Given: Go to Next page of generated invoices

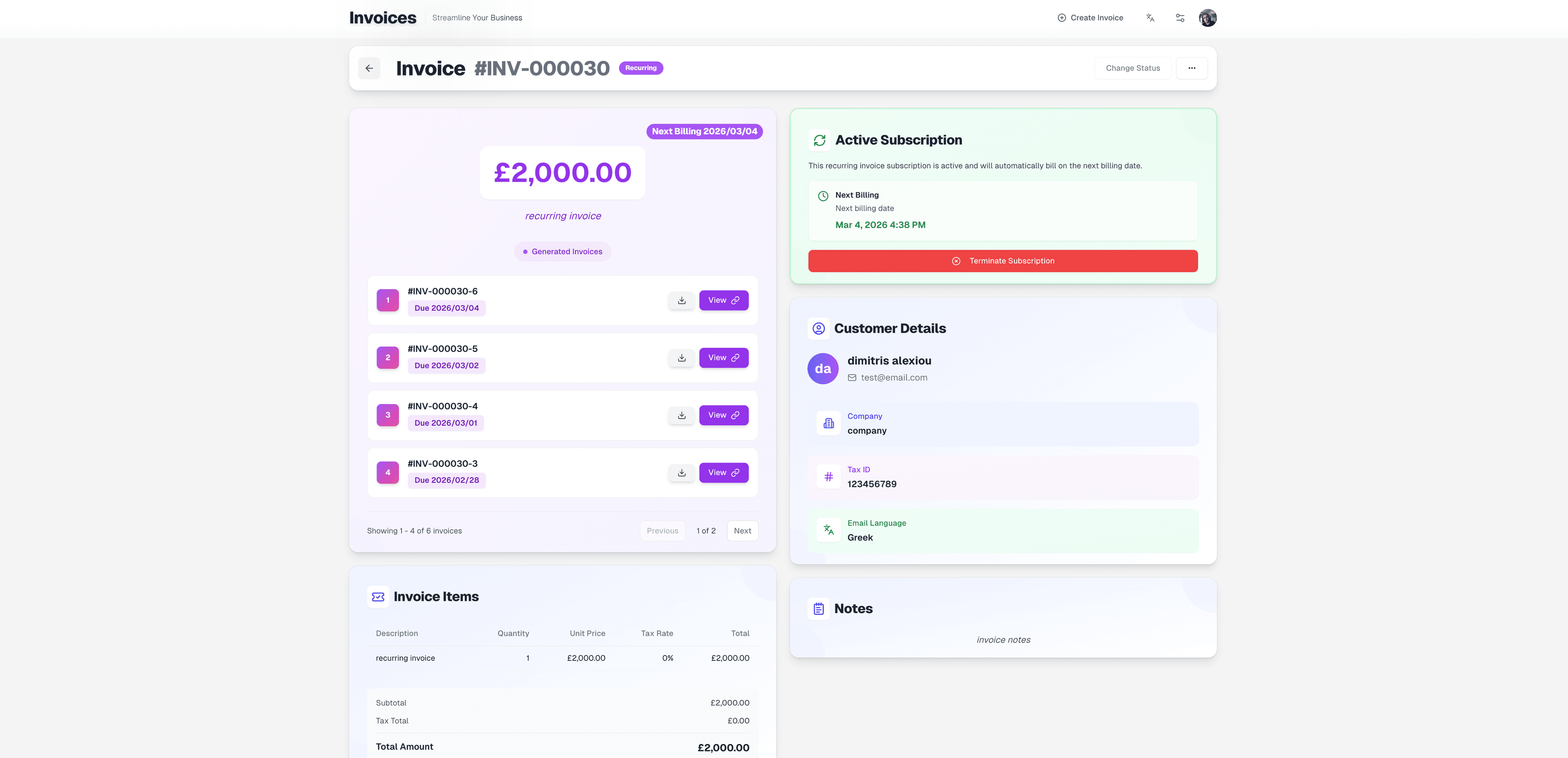Looking at the screenshot, I should click(742, 531).
